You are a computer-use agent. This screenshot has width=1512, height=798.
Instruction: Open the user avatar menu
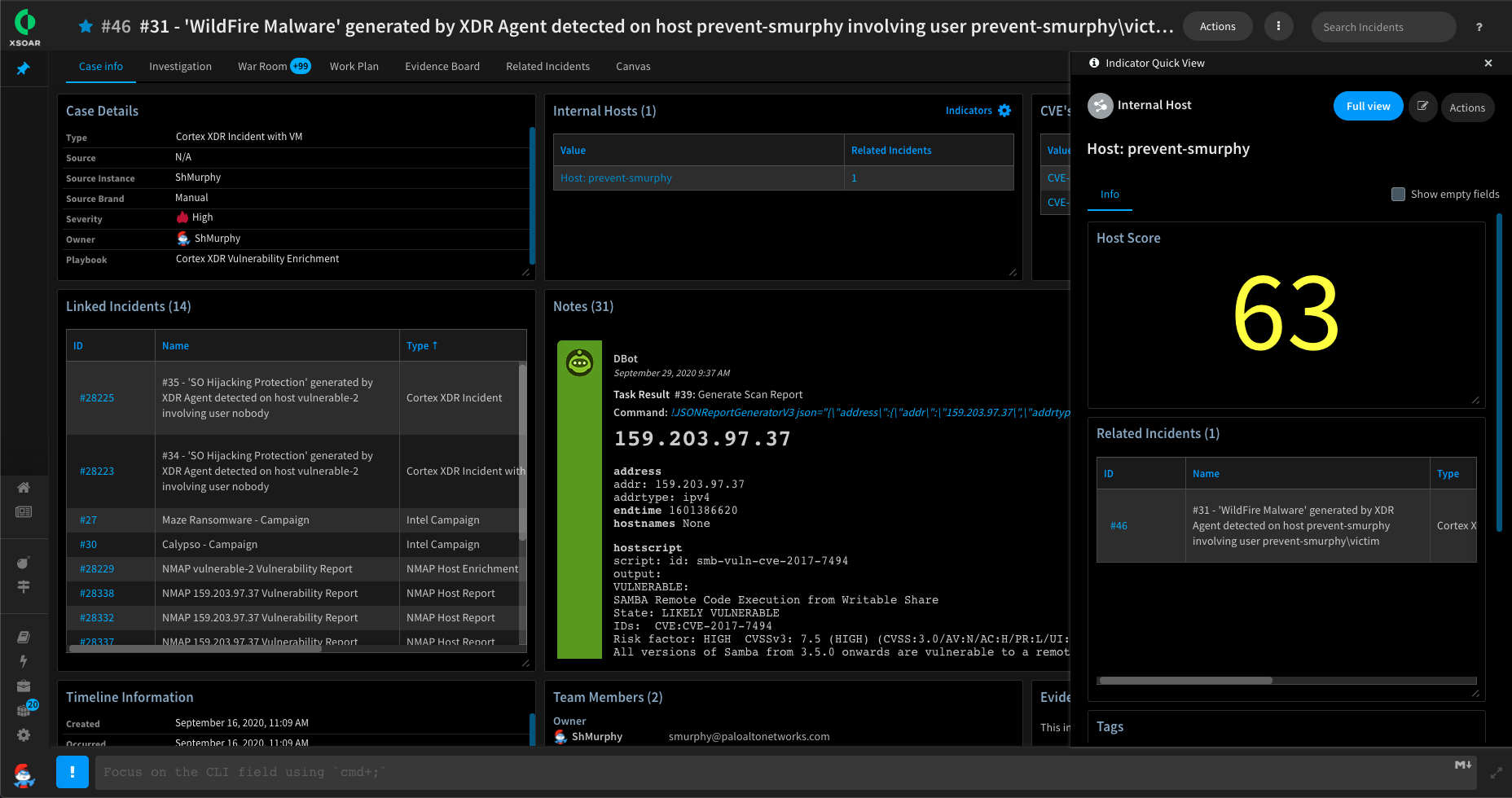point(24,774)
